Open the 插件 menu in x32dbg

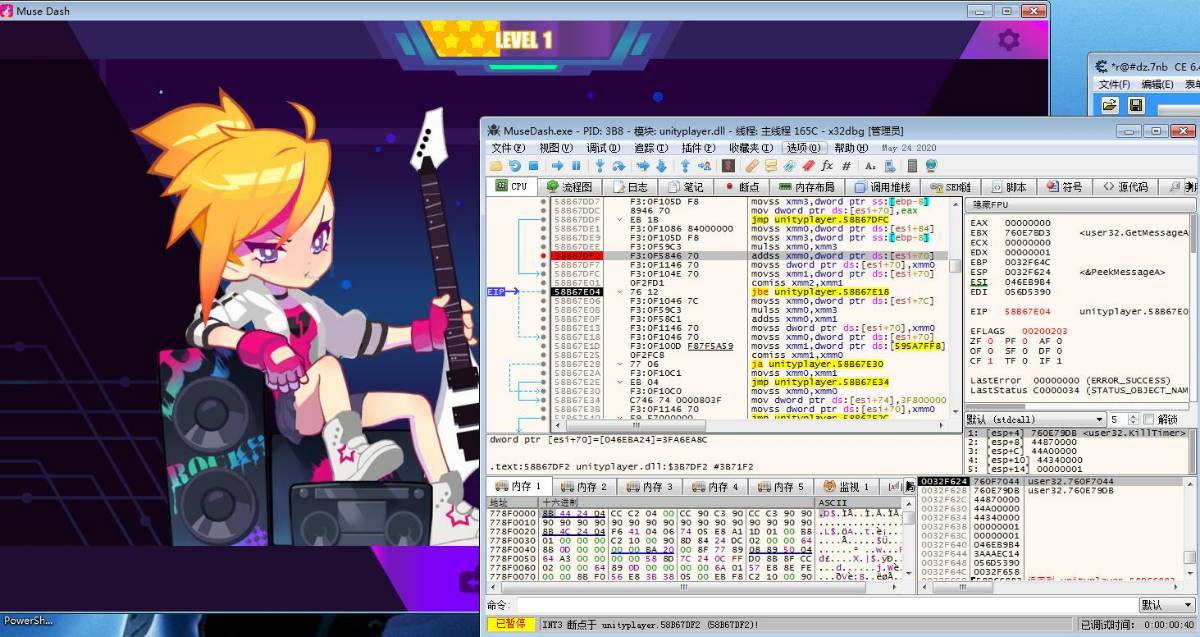698,148
